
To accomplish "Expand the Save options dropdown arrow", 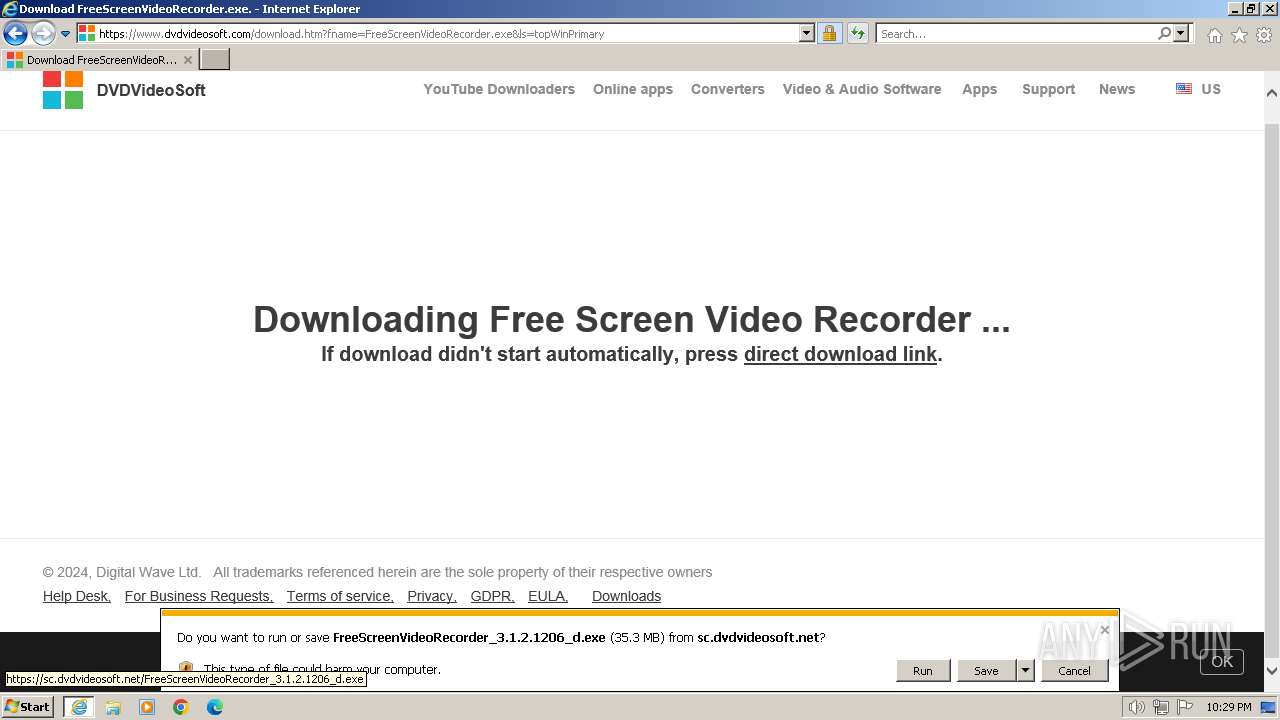I will [1025, 671].
